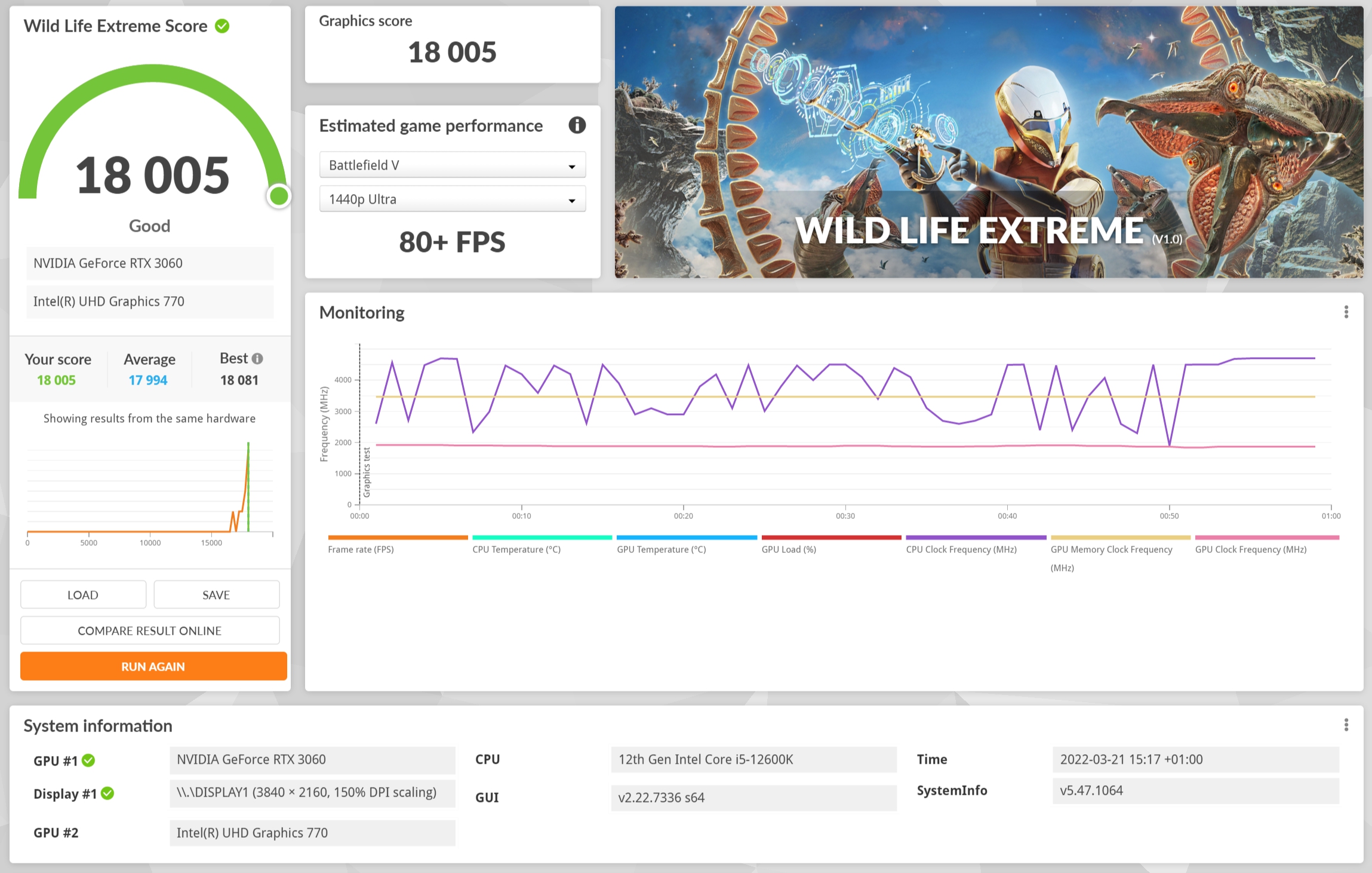This screenshot has width=1372, height=873.
Task: Open the Estimated game performance info icon
Action: point(577,125)
